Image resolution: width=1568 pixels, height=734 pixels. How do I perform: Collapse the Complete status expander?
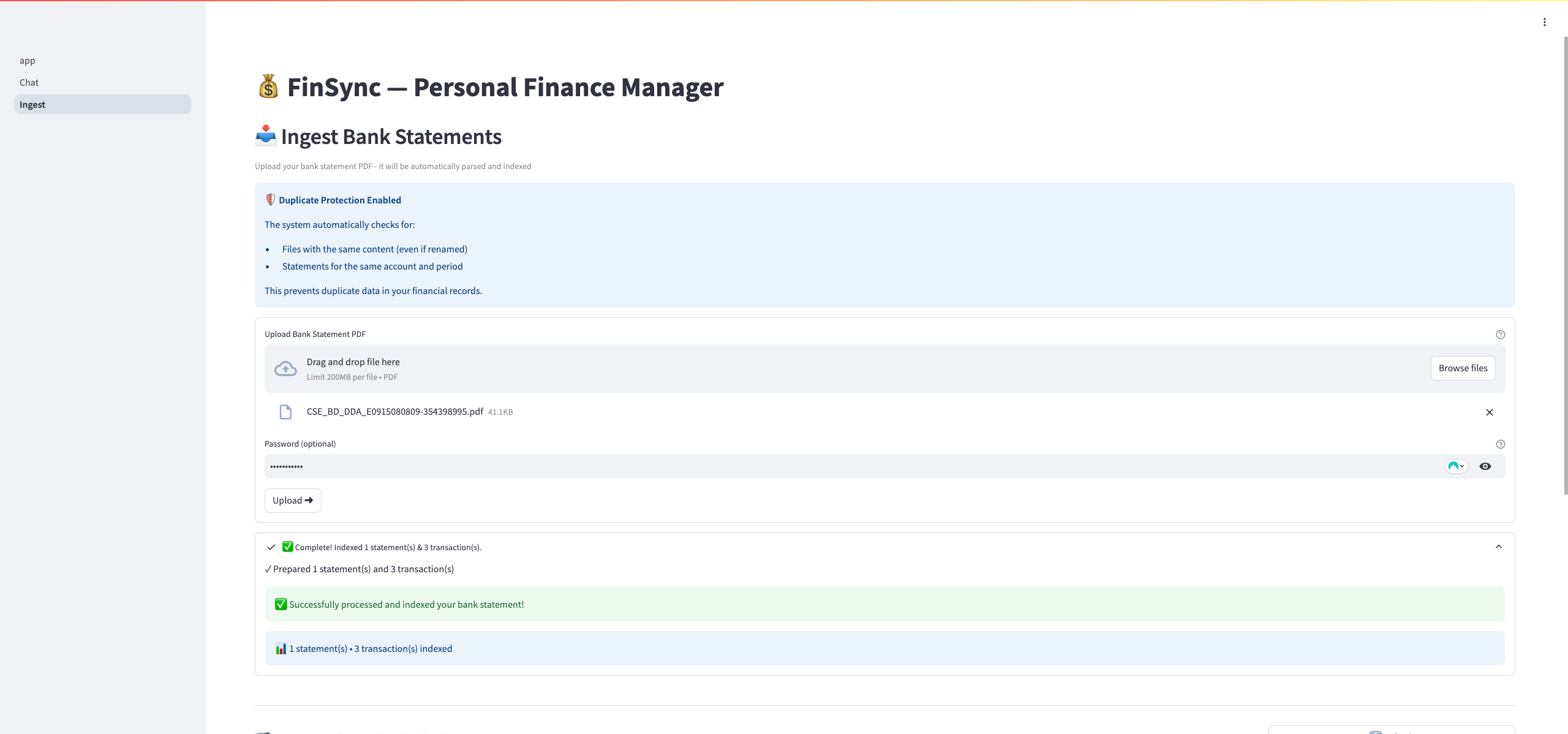(x=1498, y=547)
